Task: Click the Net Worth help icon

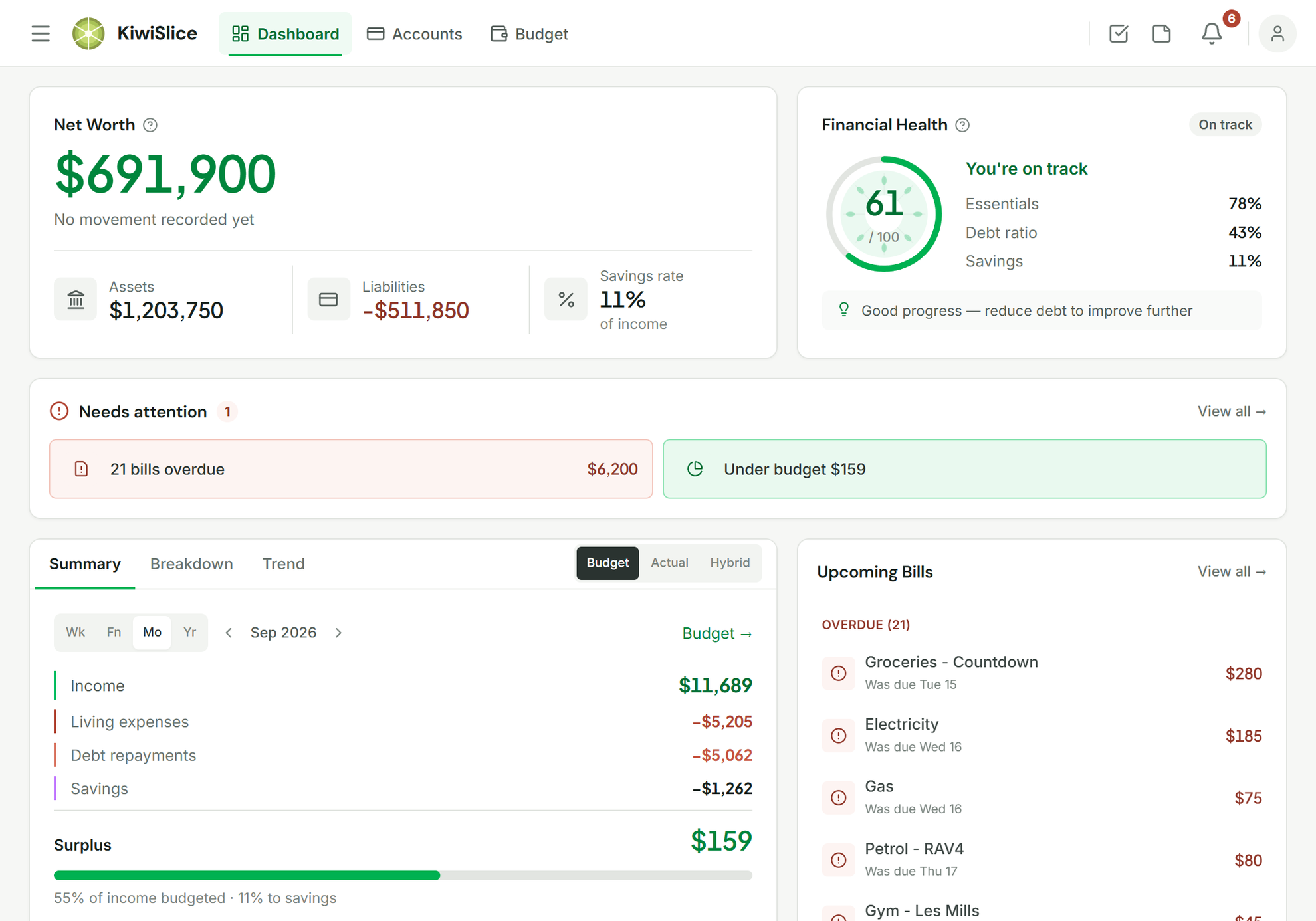Action: (x=150, y=125)
